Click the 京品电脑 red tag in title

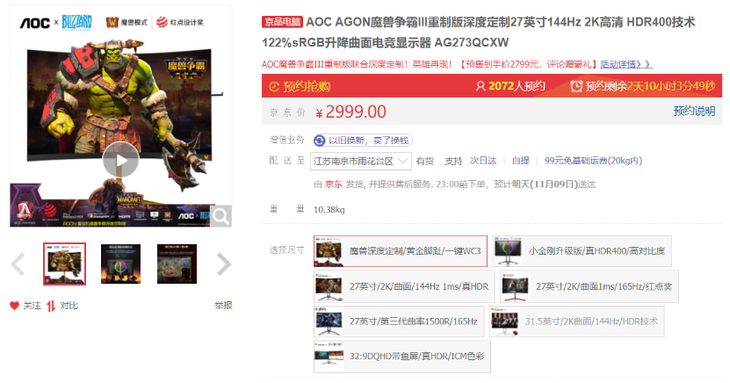pyautogui.click(x=283, y=22)
